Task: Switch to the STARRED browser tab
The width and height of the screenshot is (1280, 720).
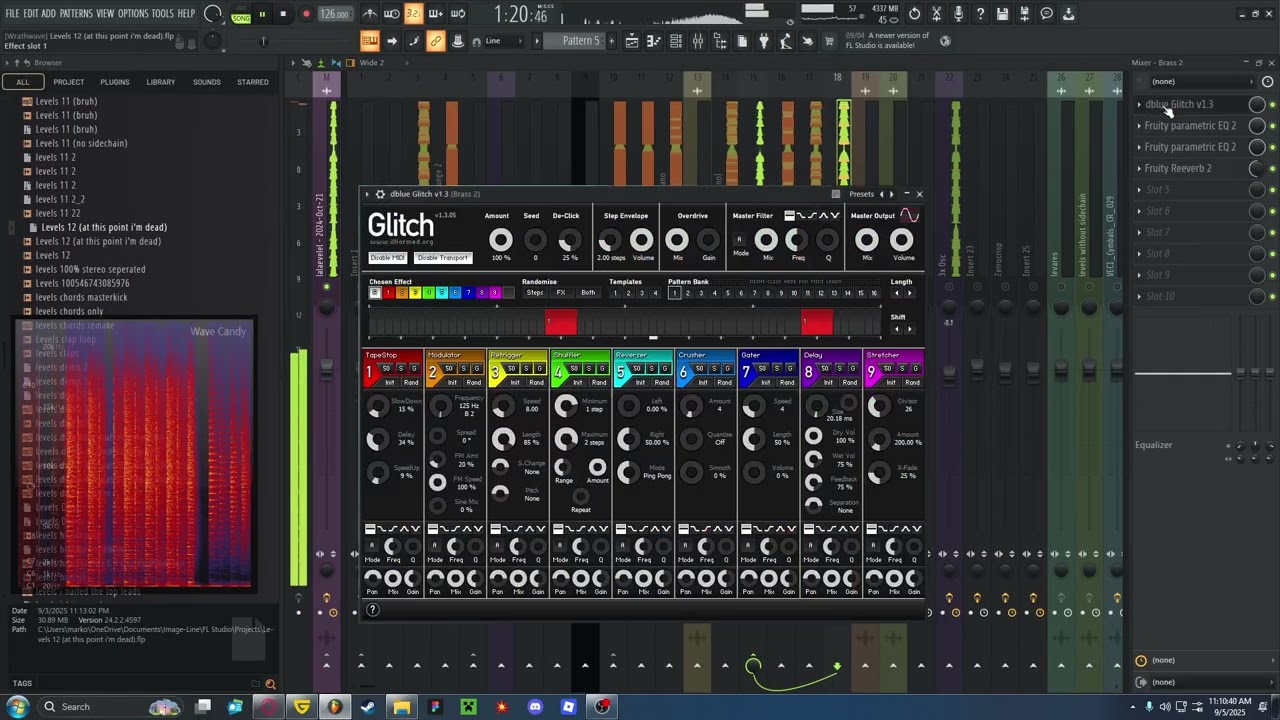Action: click(x=252, y=82)
